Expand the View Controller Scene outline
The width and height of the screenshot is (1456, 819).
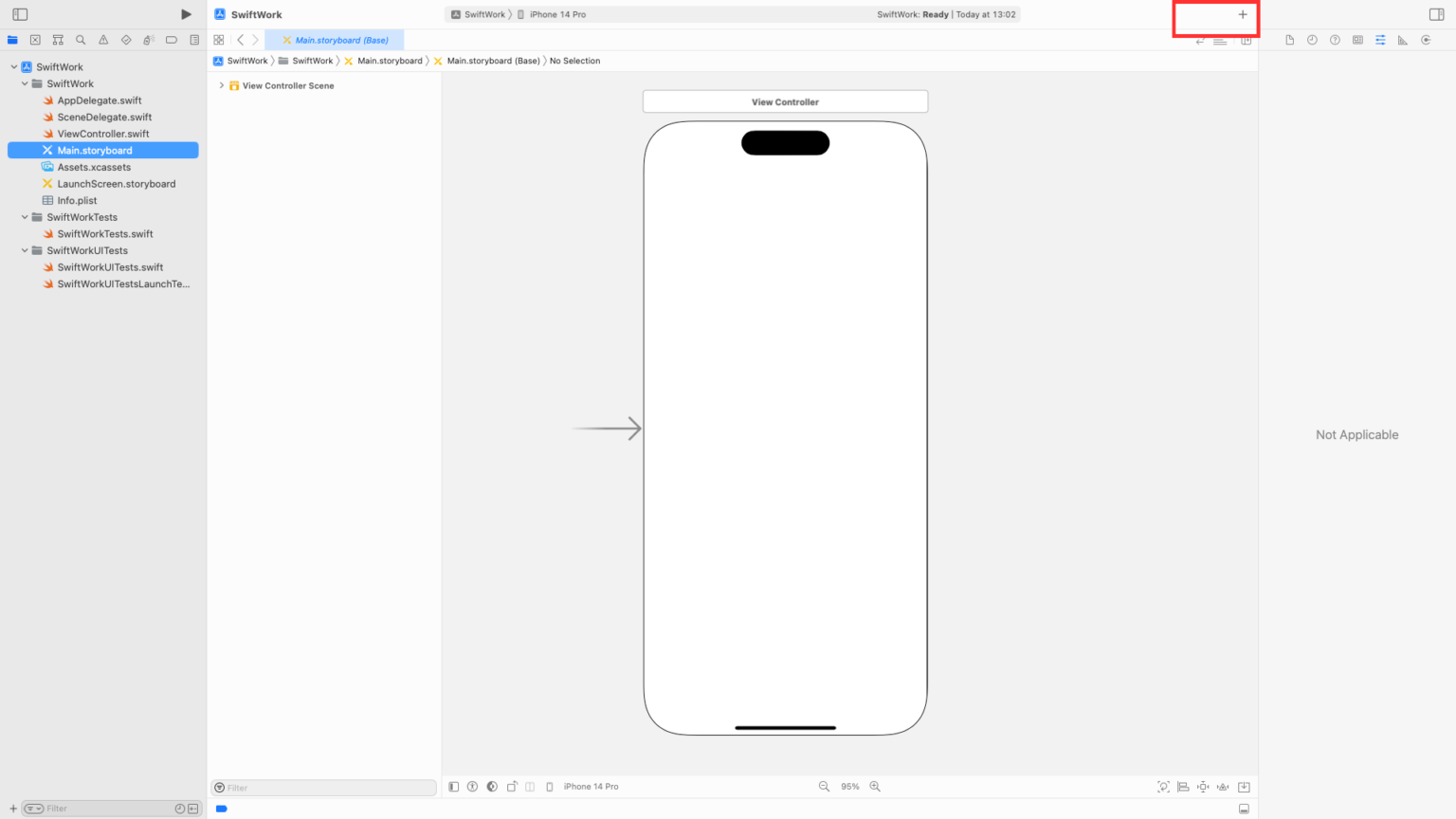(221, 84)
